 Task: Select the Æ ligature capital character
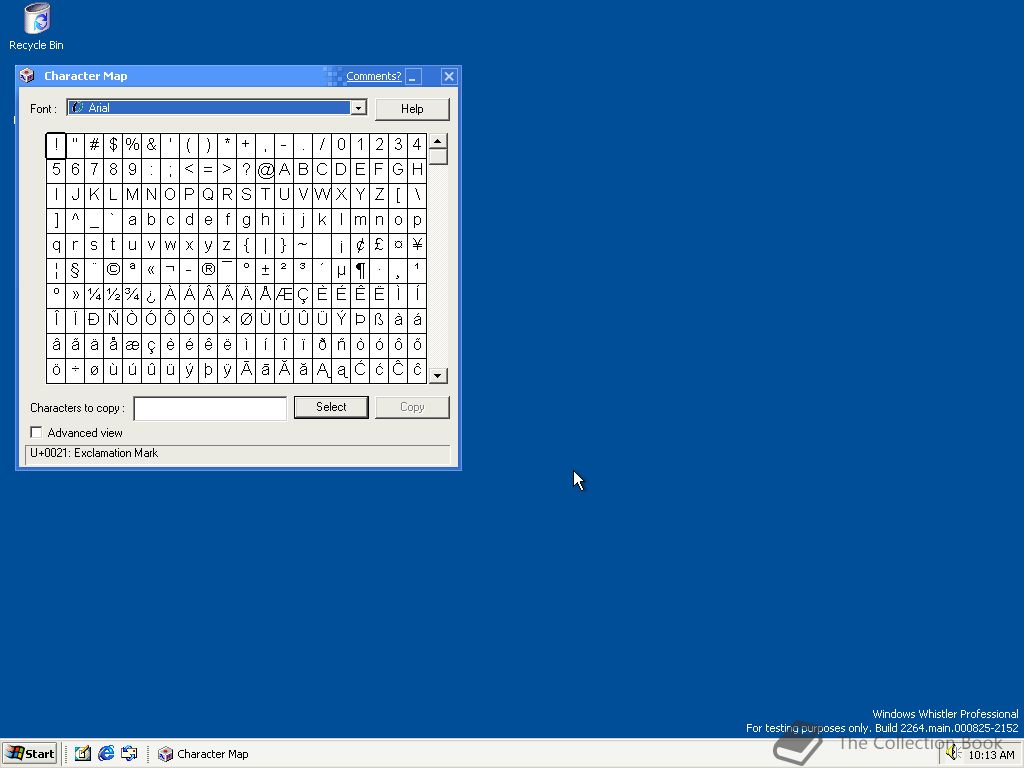(284, 295)
